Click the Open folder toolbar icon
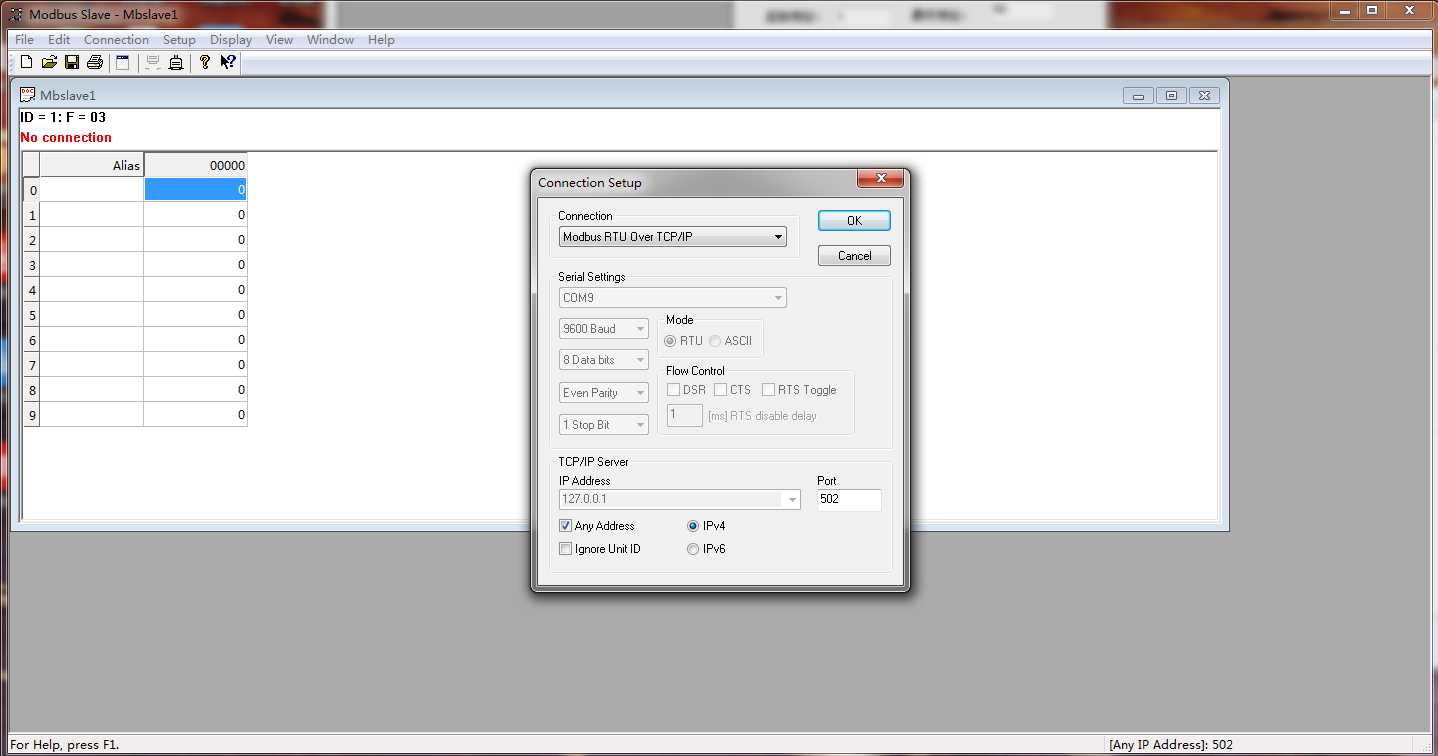The width and height of the screenshot is (1438, 756). 49,62
